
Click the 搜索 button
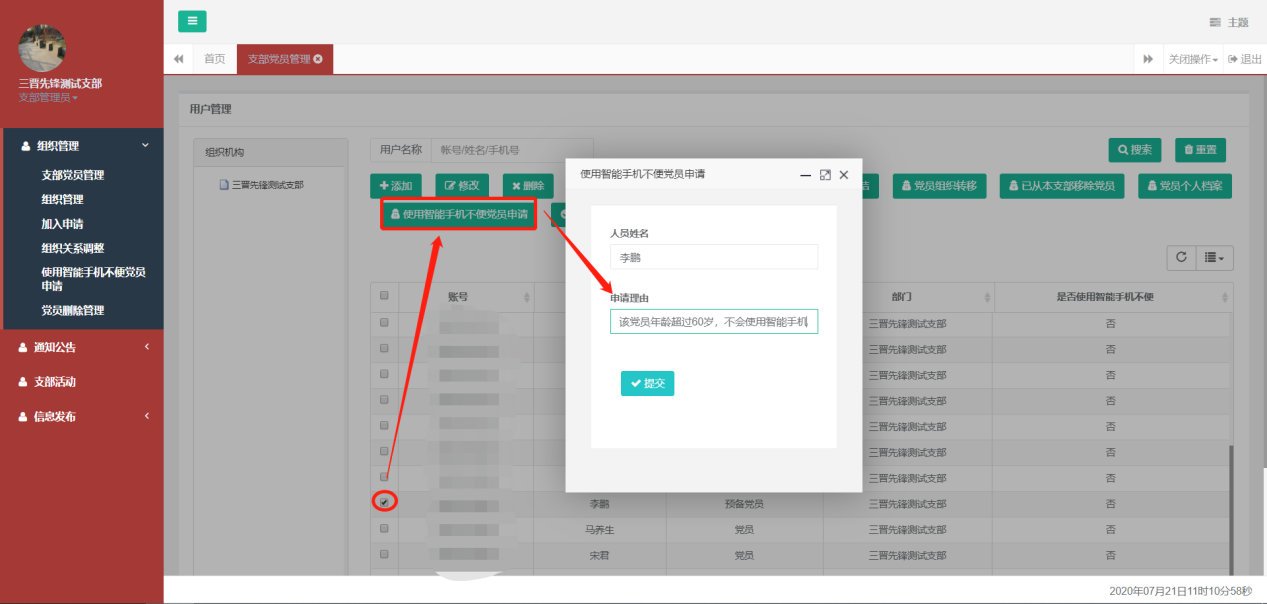[1134, 150]
